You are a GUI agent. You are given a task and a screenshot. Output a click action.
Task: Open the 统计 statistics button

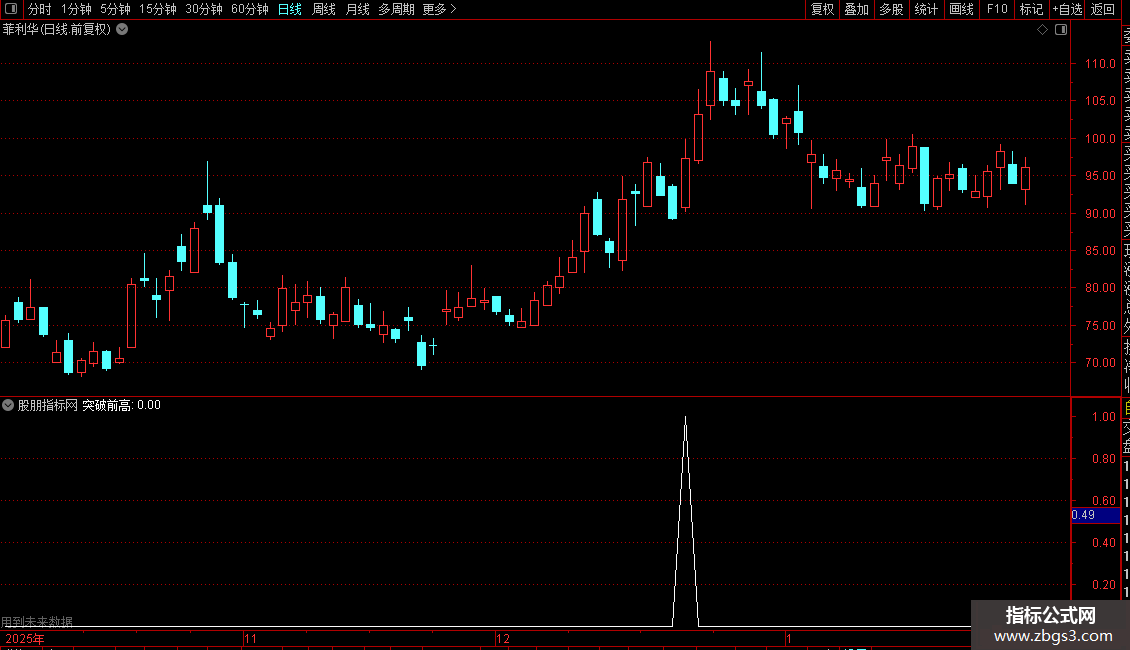tap(926, 9)
